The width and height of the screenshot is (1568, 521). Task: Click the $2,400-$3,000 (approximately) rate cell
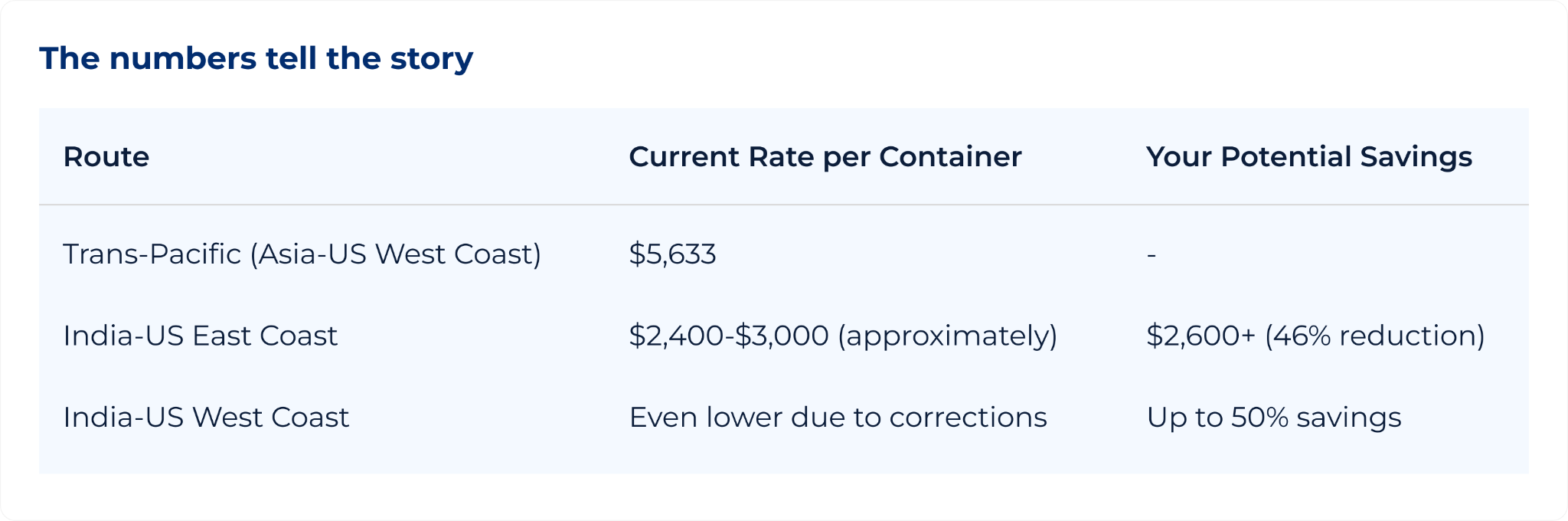(x=843, y=336)
